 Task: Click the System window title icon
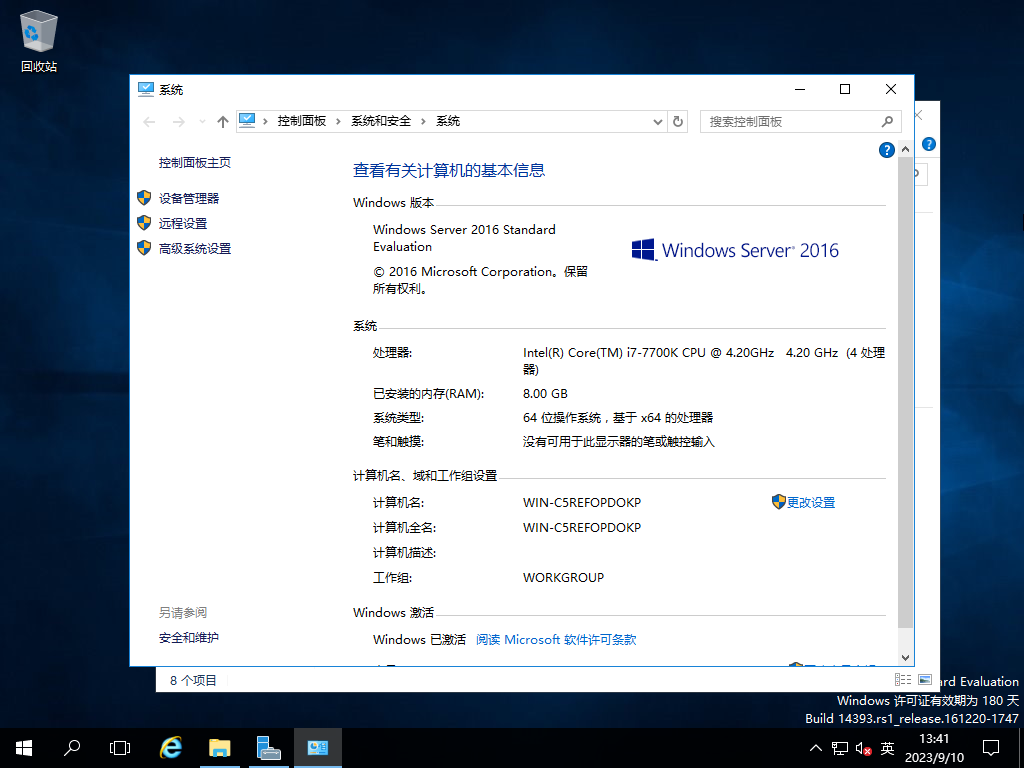tap(146, 89)
